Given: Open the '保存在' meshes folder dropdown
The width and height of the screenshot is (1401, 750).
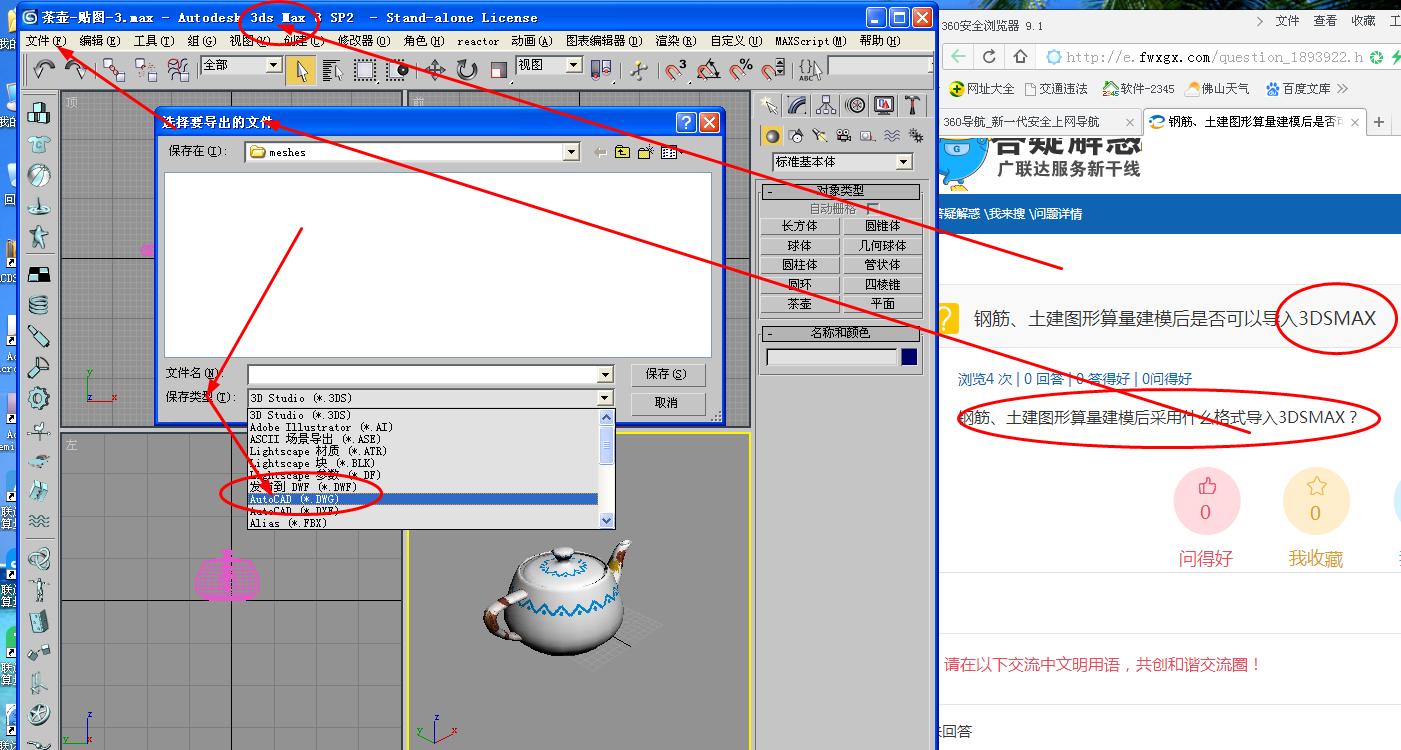Looking at the screenshot, I should click(x=413, y=152).
